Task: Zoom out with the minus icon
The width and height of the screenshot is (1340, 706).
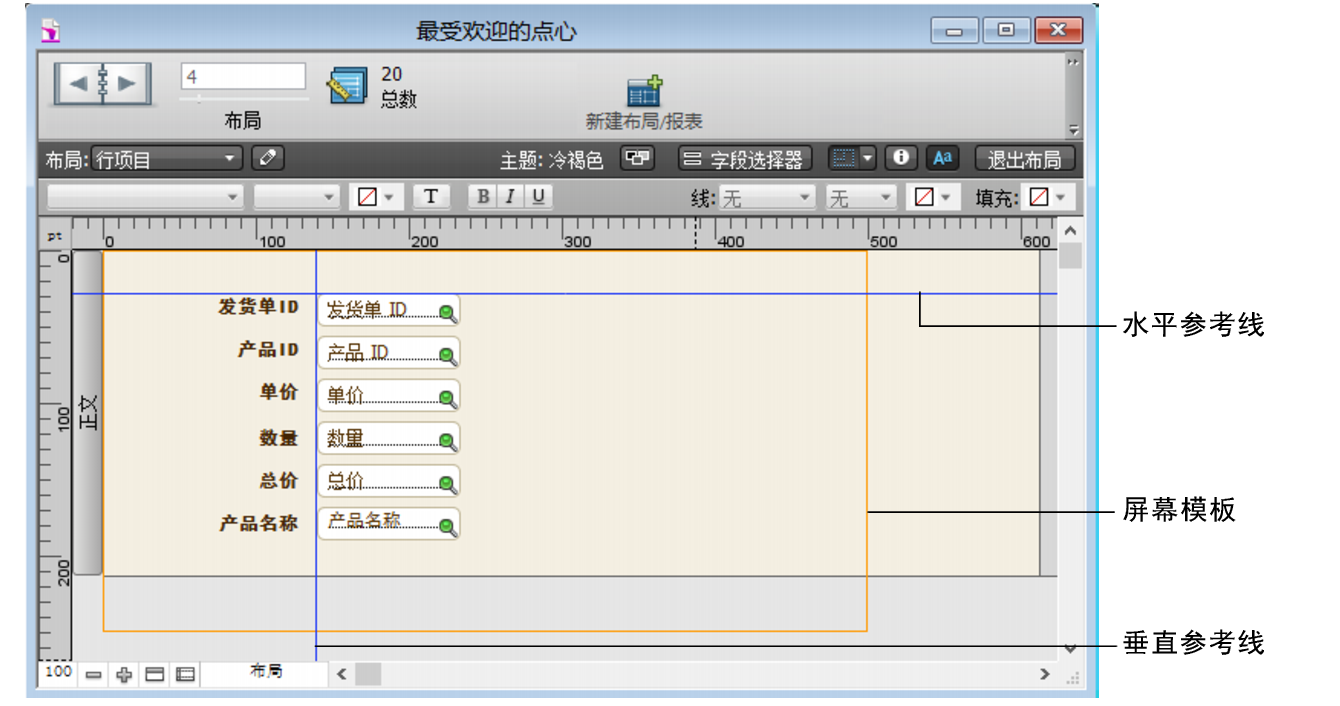Action: 94,675
